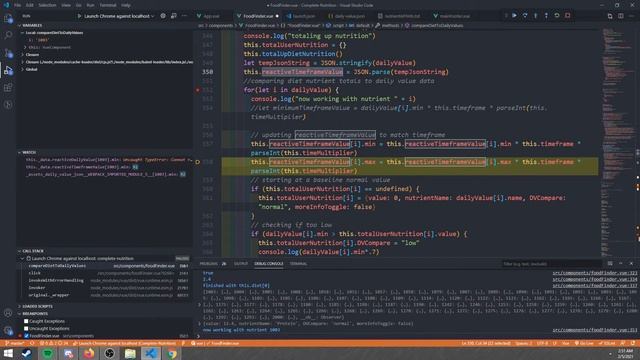Click 'Launch Chrome against localhost' in status bar
Viewport: 640px width, 360px height.
126,344
